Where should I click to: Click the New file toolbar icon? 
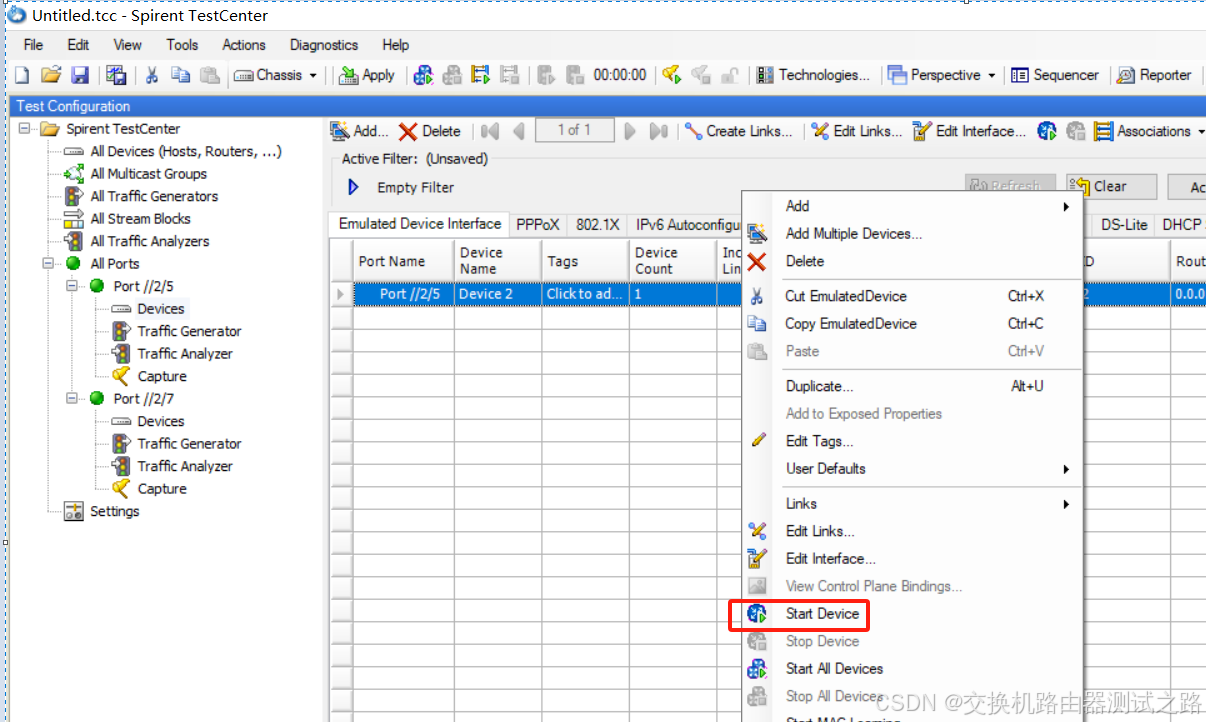pos(22,75)
